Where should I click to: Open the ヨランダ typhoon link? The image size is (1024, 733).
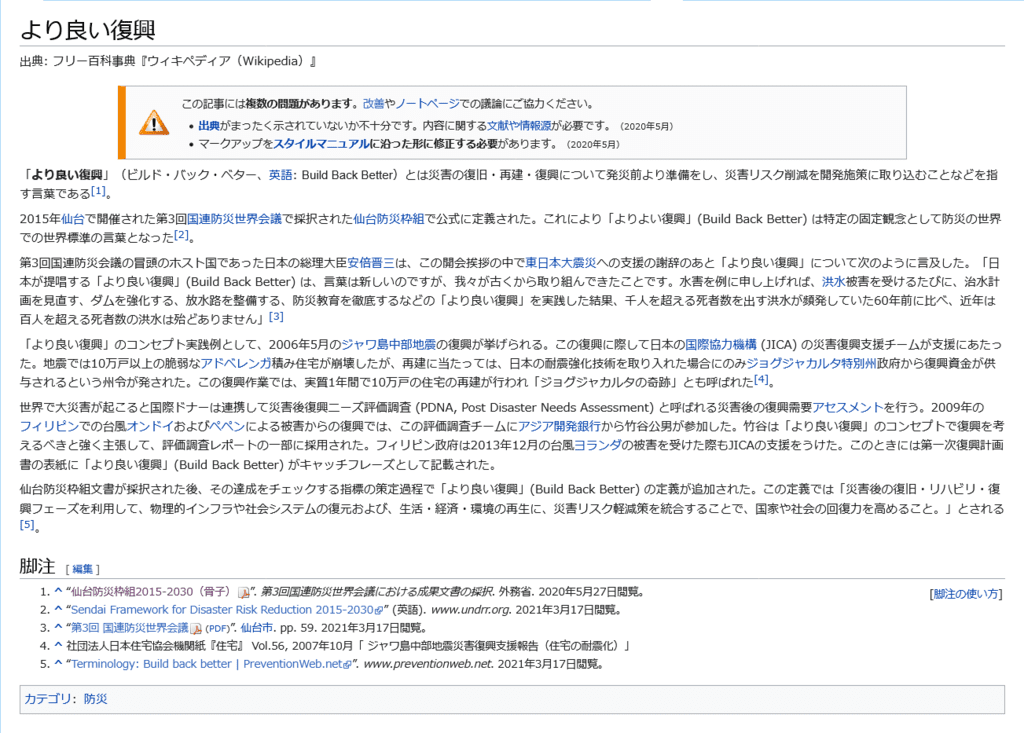(x=597, y=446)
